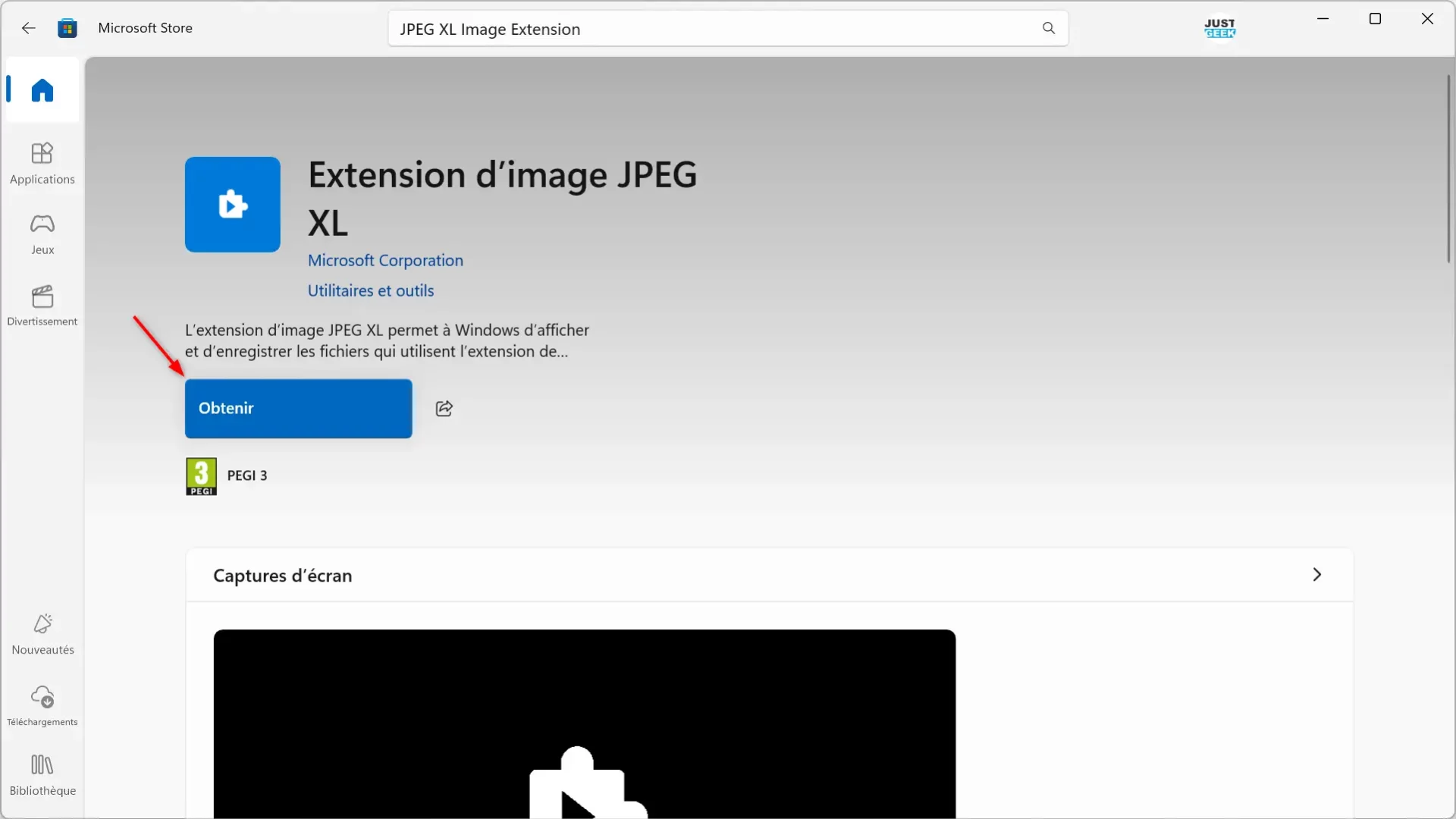Click Obtenir to install the extension
The width and height of the screenshot is (1456, 819).
pyautogui.click(x=299, y=409)
